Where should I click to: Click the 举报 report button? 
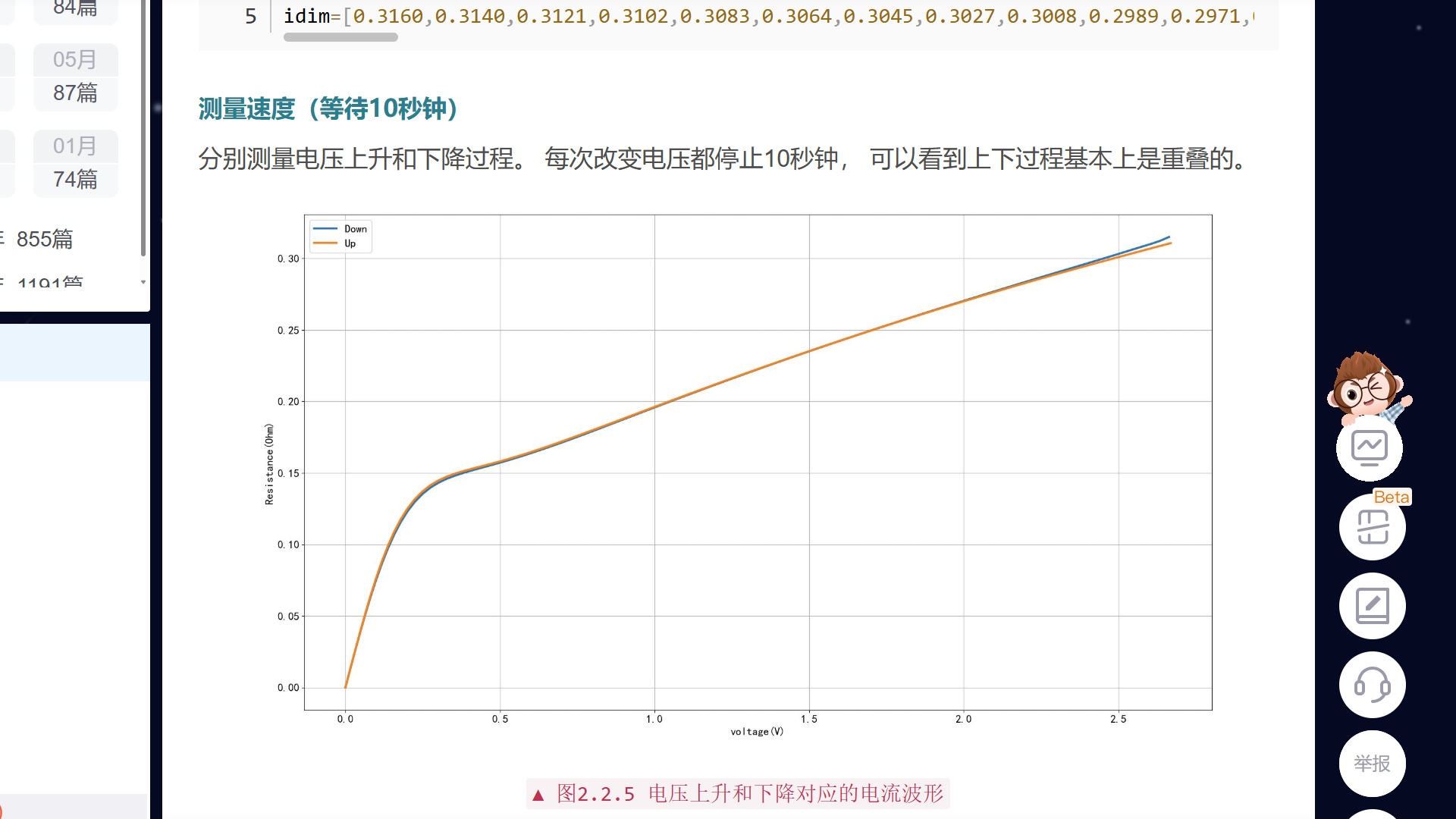click(1372, 764)
